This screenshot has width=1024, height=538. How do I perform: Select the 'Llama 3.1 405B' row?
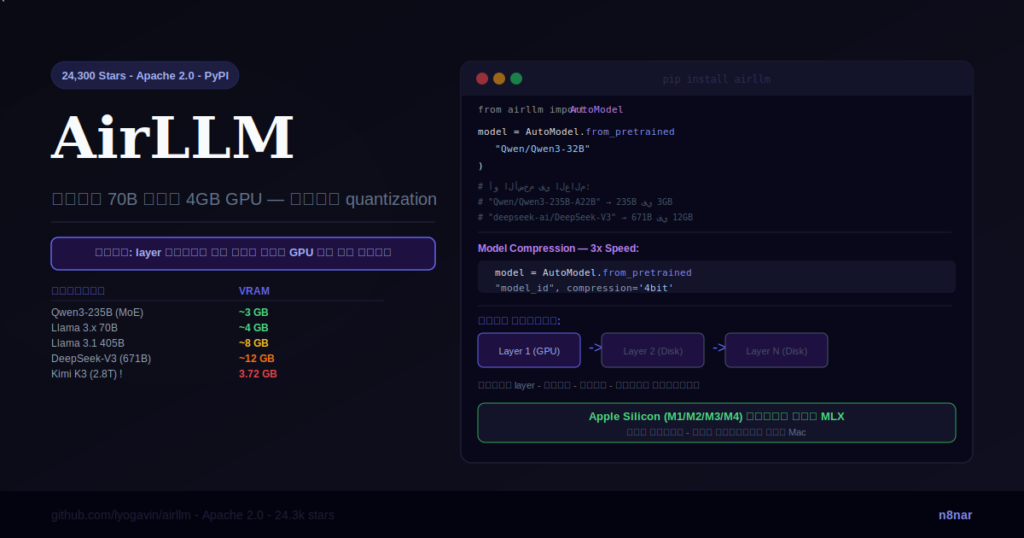[x=217, y=343]
